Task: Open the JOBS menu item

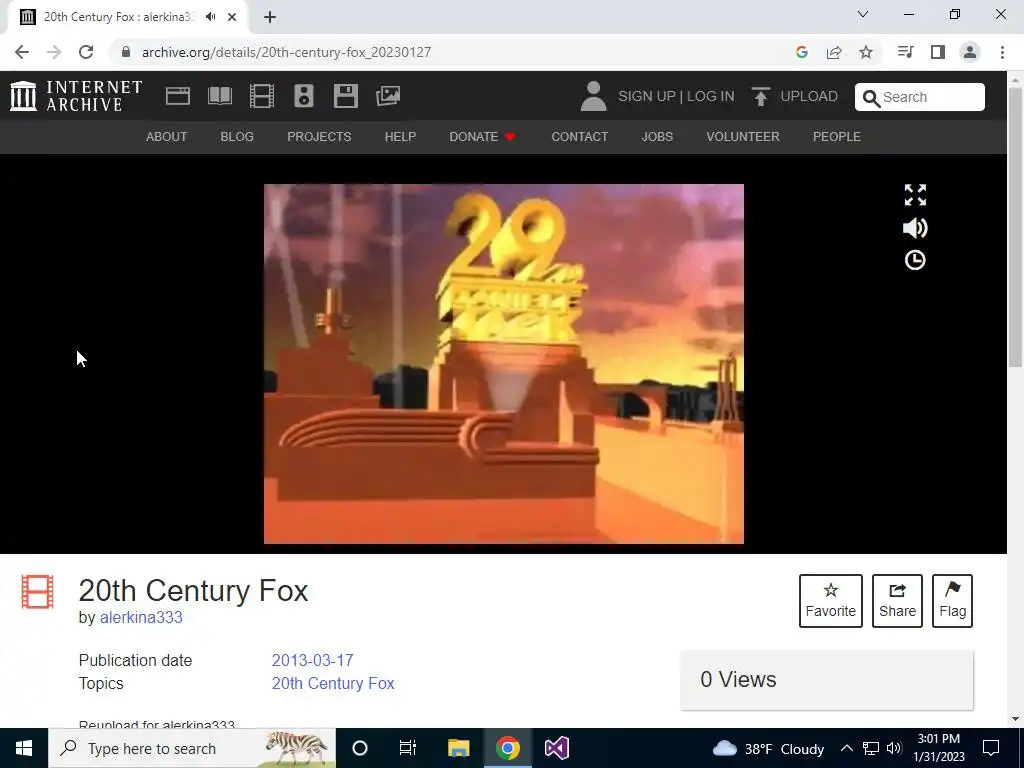Action: click(x=657, y=136)
